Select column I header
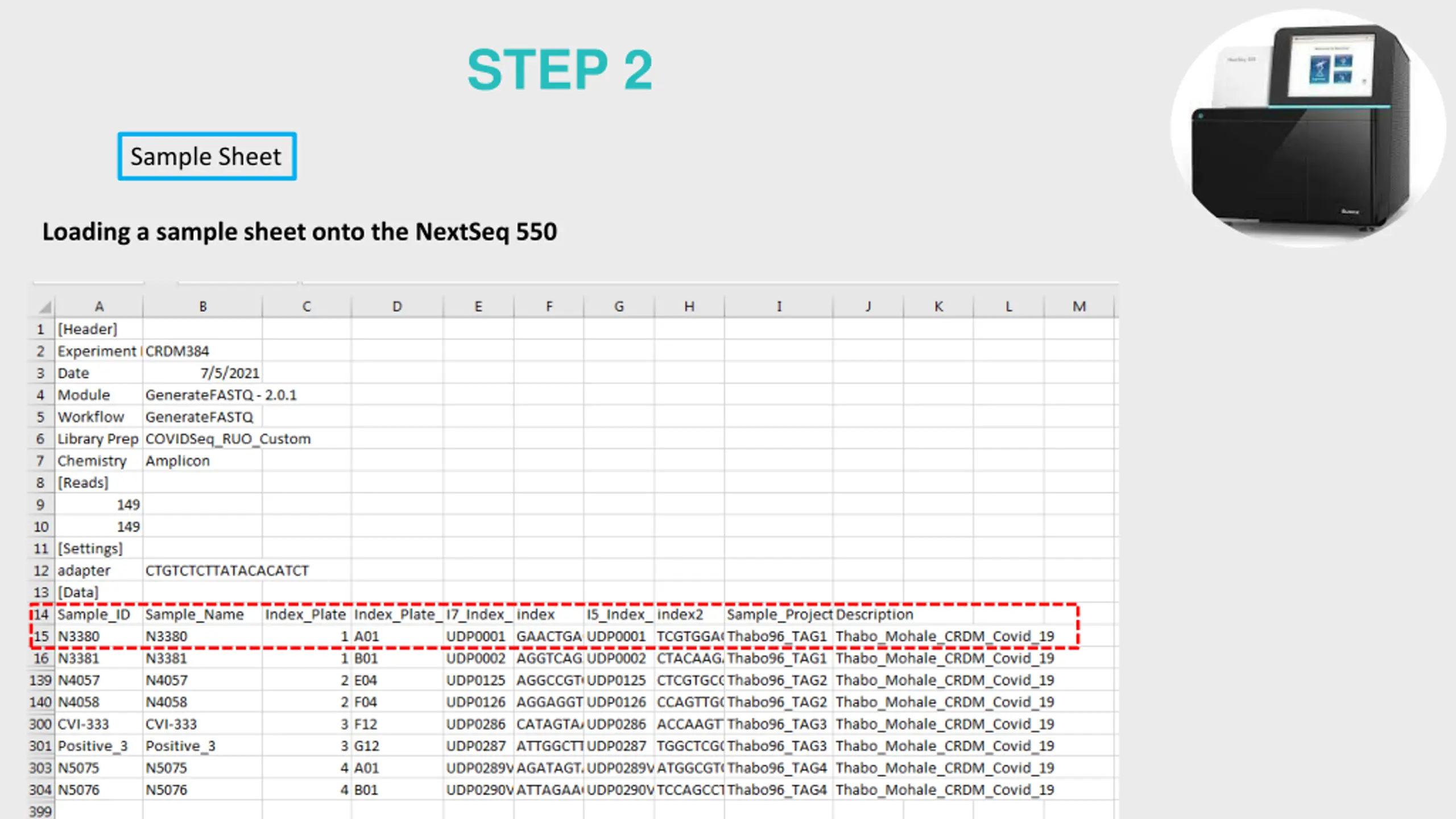1456x819 pixels. click(779, 307)
